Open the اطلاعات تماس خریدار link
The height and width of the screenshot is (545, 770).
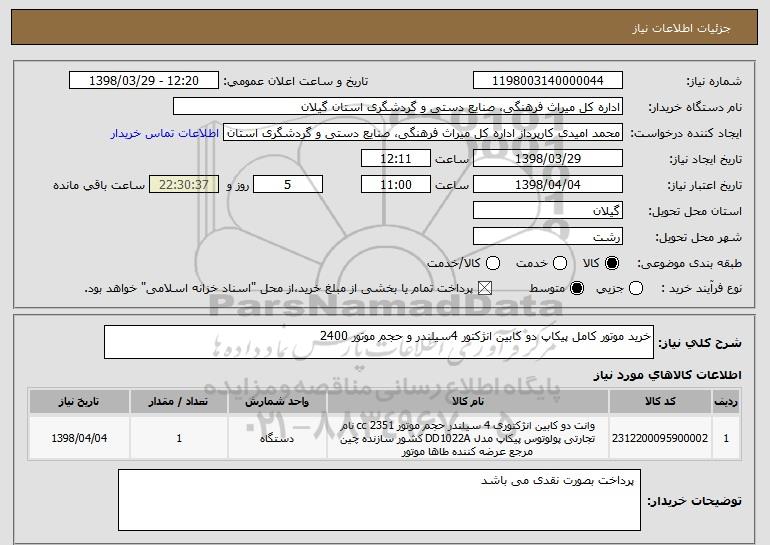click(165, 133)
